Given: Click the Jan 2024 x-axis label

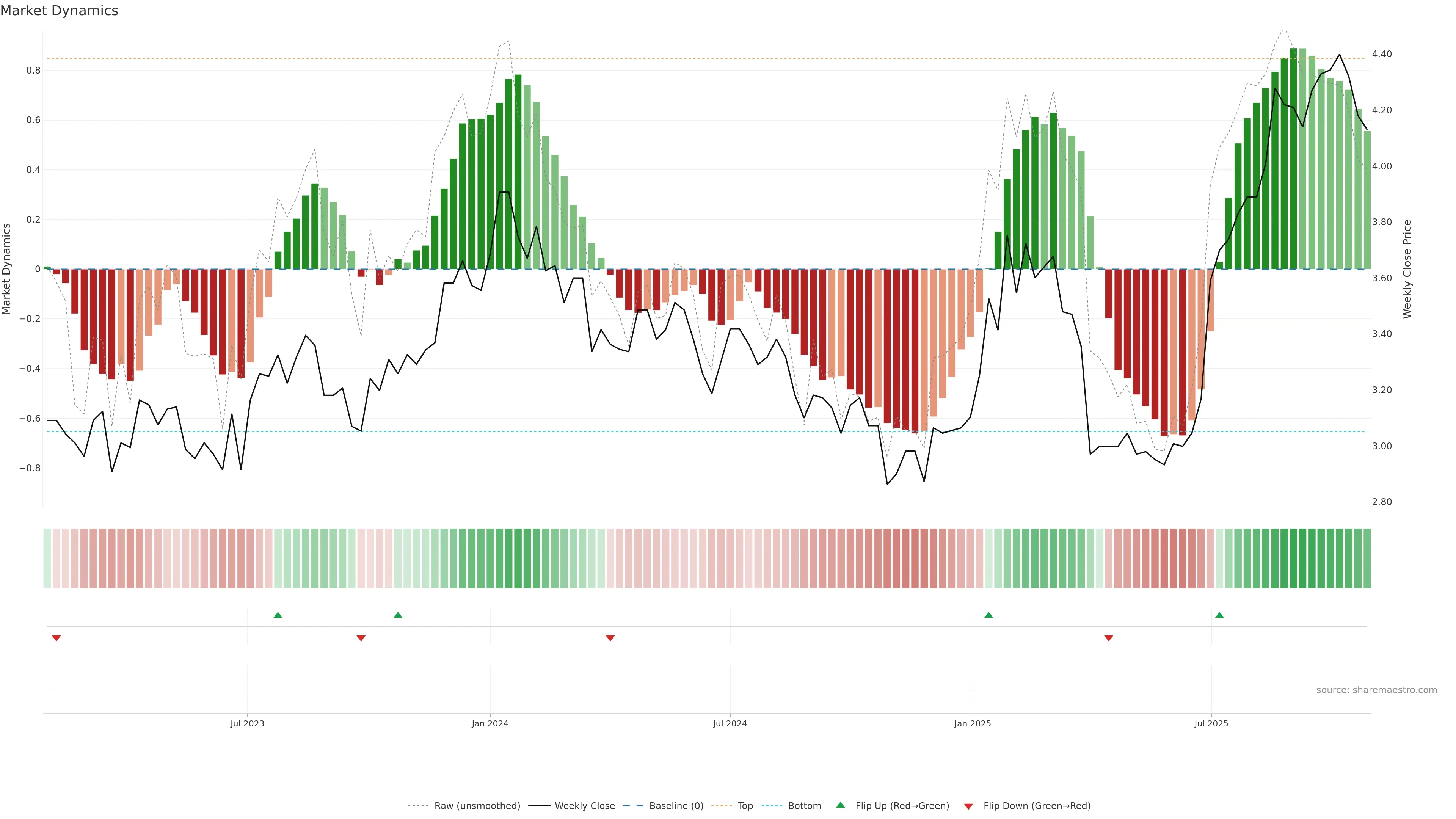Looking at the screenshot, I should (x=490, y=723).
